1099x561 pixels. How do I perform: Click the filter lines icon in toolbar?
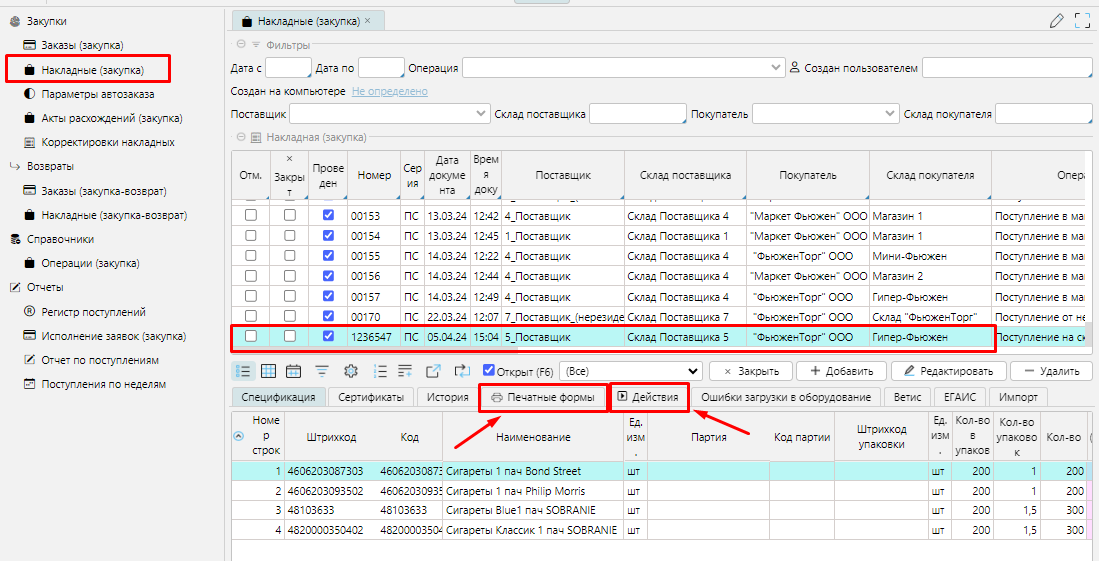pos(322,371)
